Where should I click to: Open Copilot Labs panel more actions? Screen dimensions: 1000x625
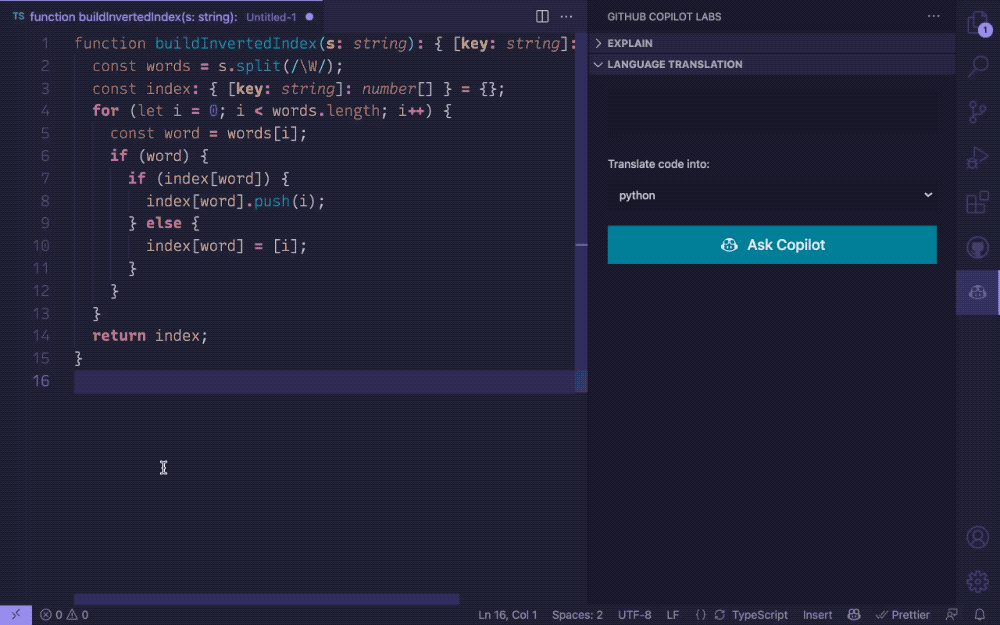pos(934,17)
